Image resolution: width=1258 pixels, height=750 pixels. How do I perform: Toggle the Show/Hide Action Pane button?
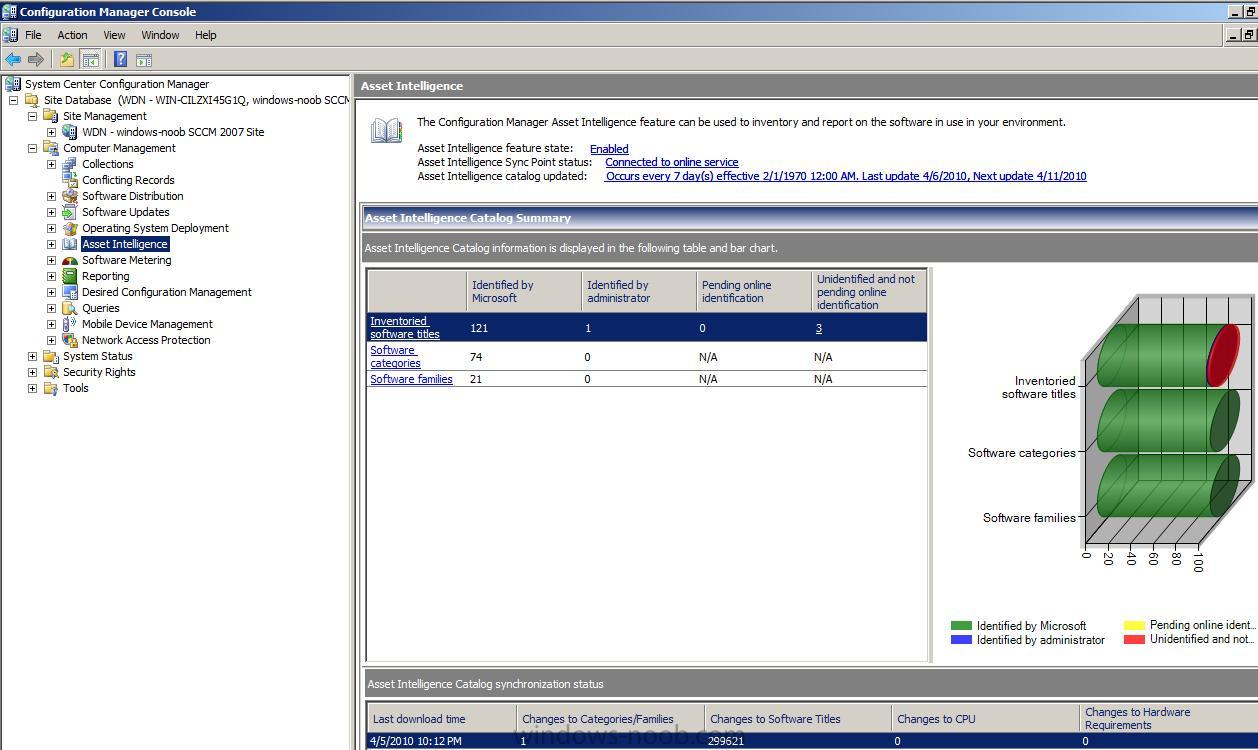pos(144,60)
